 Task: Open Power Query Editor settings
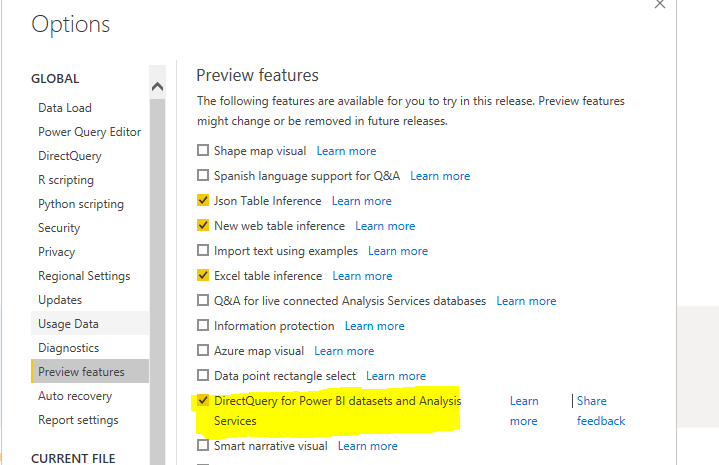click(x=89, y=132)
